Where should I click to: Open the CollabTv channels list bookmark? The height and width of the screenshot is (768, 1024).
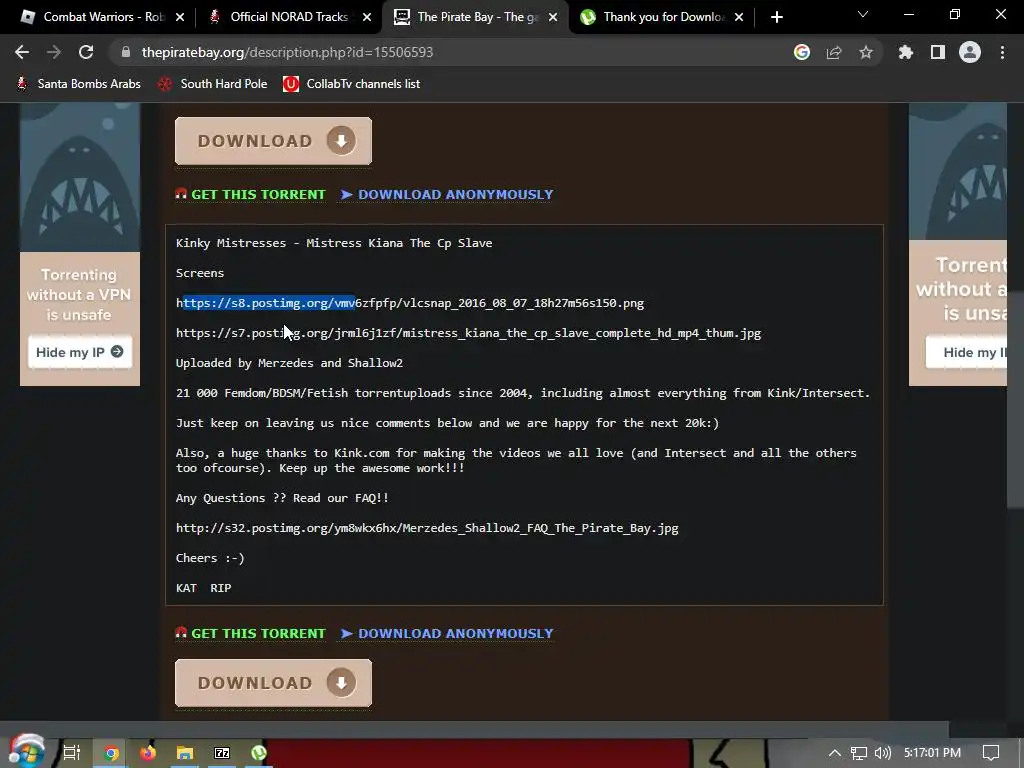click(x=351, y=84)
